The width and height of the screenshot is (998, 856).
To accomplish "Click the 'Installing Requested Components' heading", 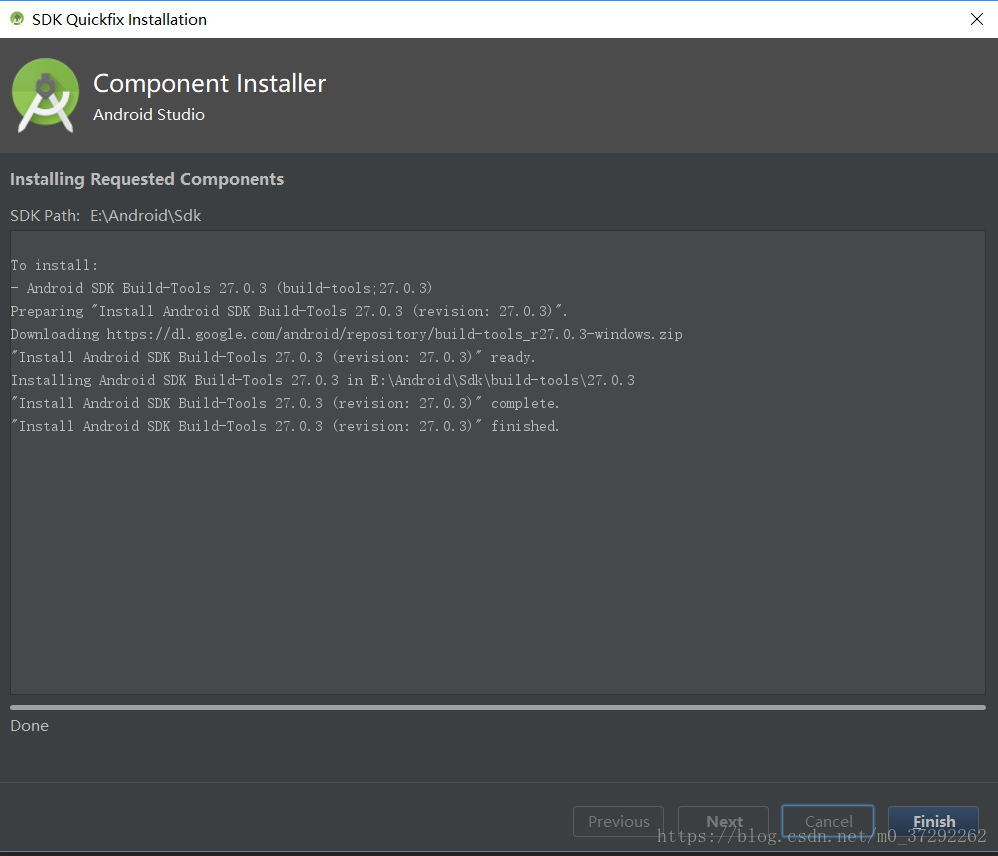I will pos(147,179).
